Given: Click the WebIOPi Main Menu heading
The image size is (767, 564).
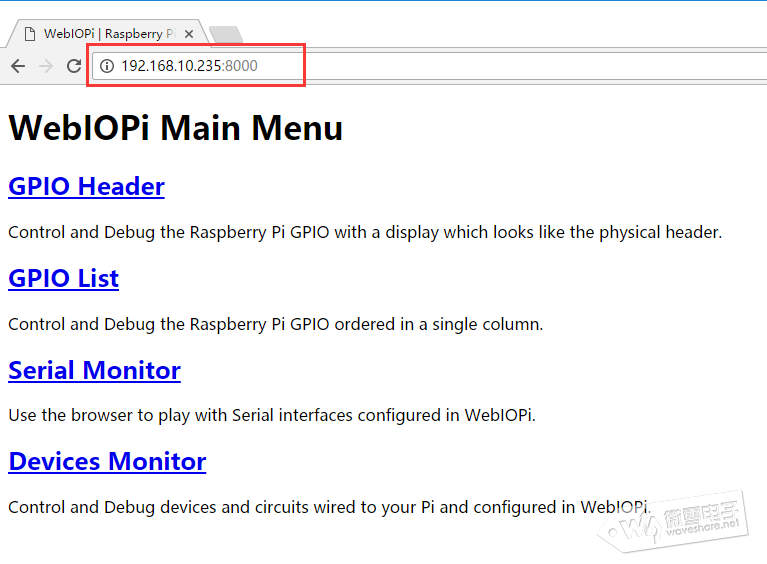Looking at the screenshot, I should (x=176, y=128).
